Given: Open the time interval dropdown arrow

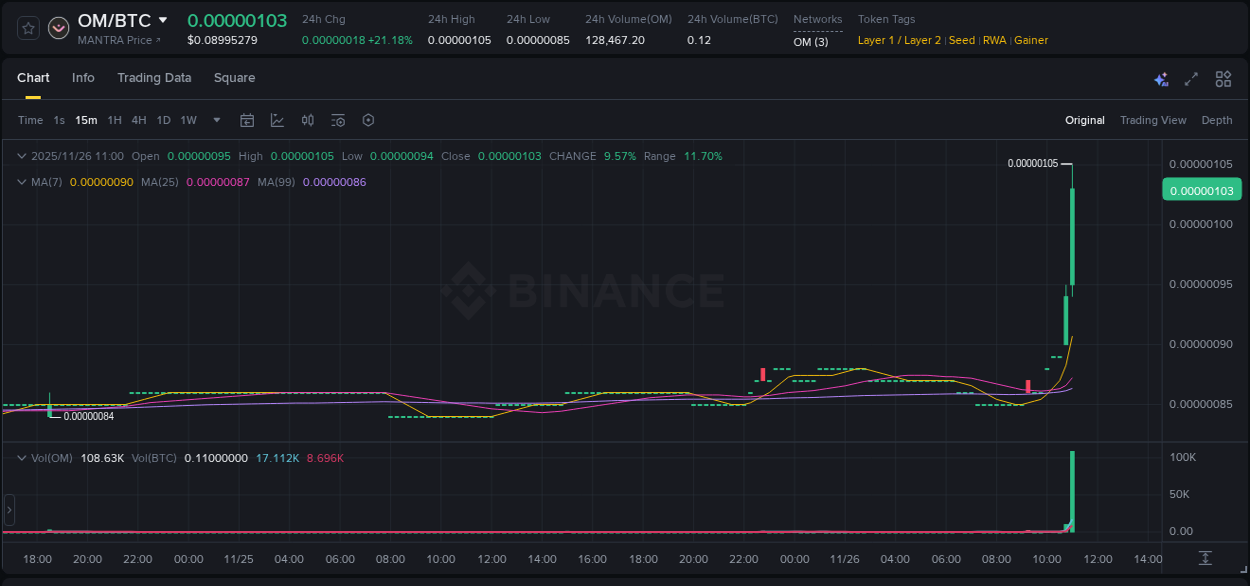Looking at the screenshot, I should pos(215,120).
